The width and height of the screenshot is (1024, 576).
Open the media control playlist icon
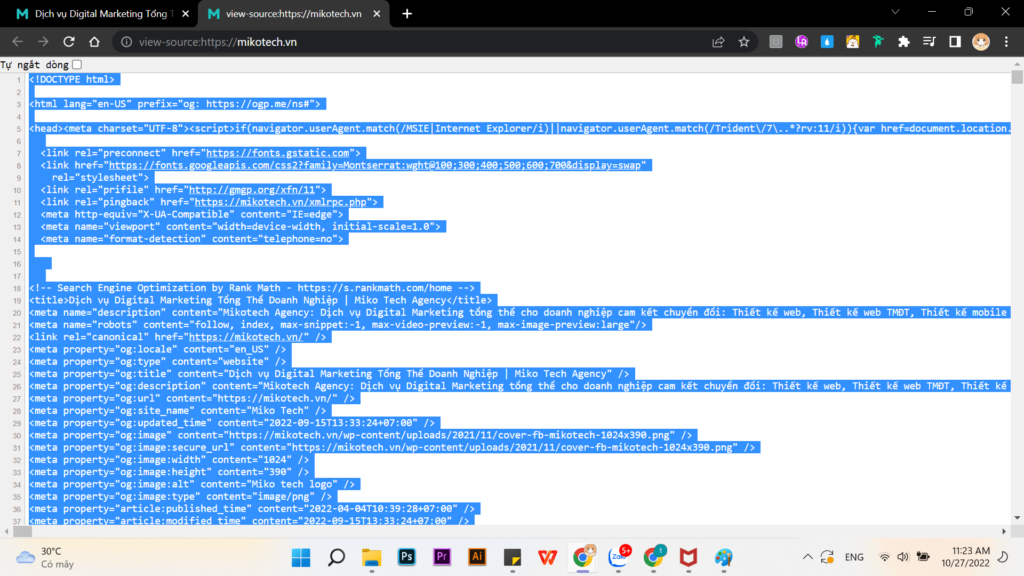coord(929,42)
